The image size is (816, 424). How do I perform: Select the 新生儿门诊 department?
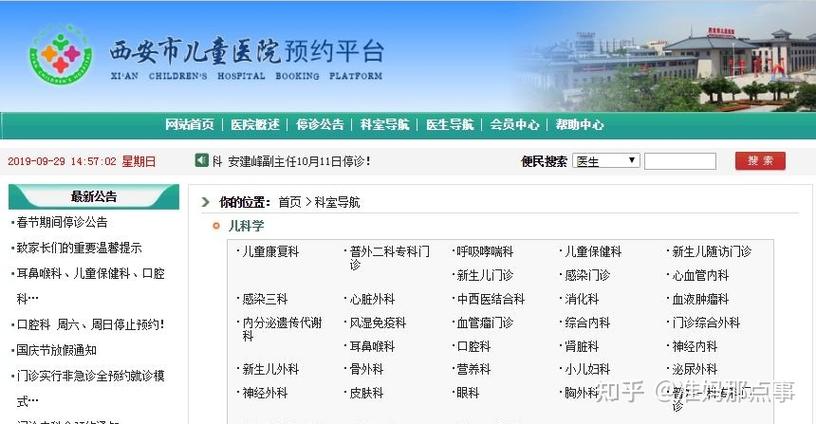click(485, 275)
